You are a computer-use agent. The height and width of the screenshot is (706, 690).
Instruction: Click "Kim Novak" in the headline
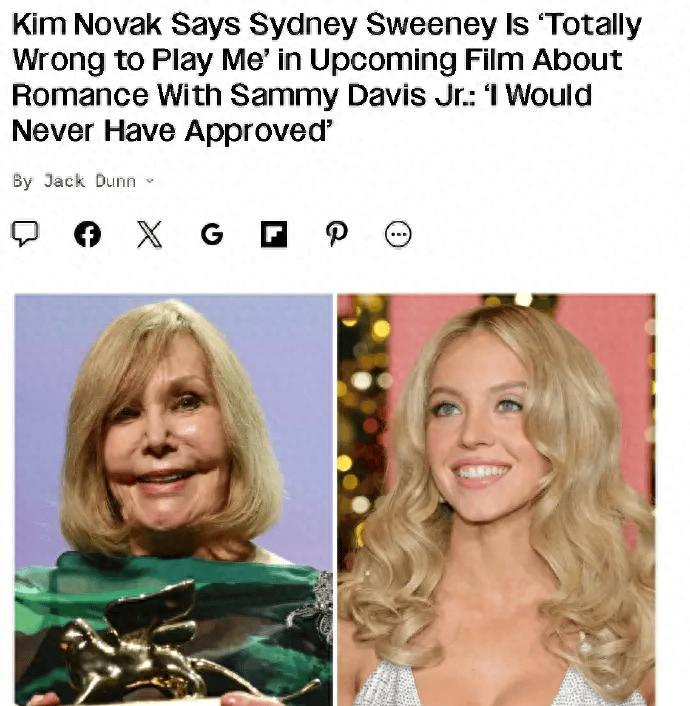(x=87, y=25)
